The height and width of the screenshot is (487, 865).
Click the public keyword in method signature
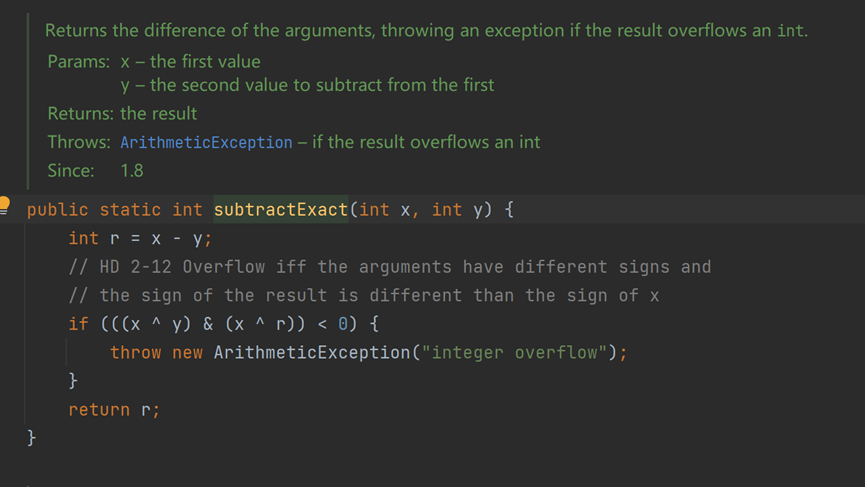tap(57, 210)
